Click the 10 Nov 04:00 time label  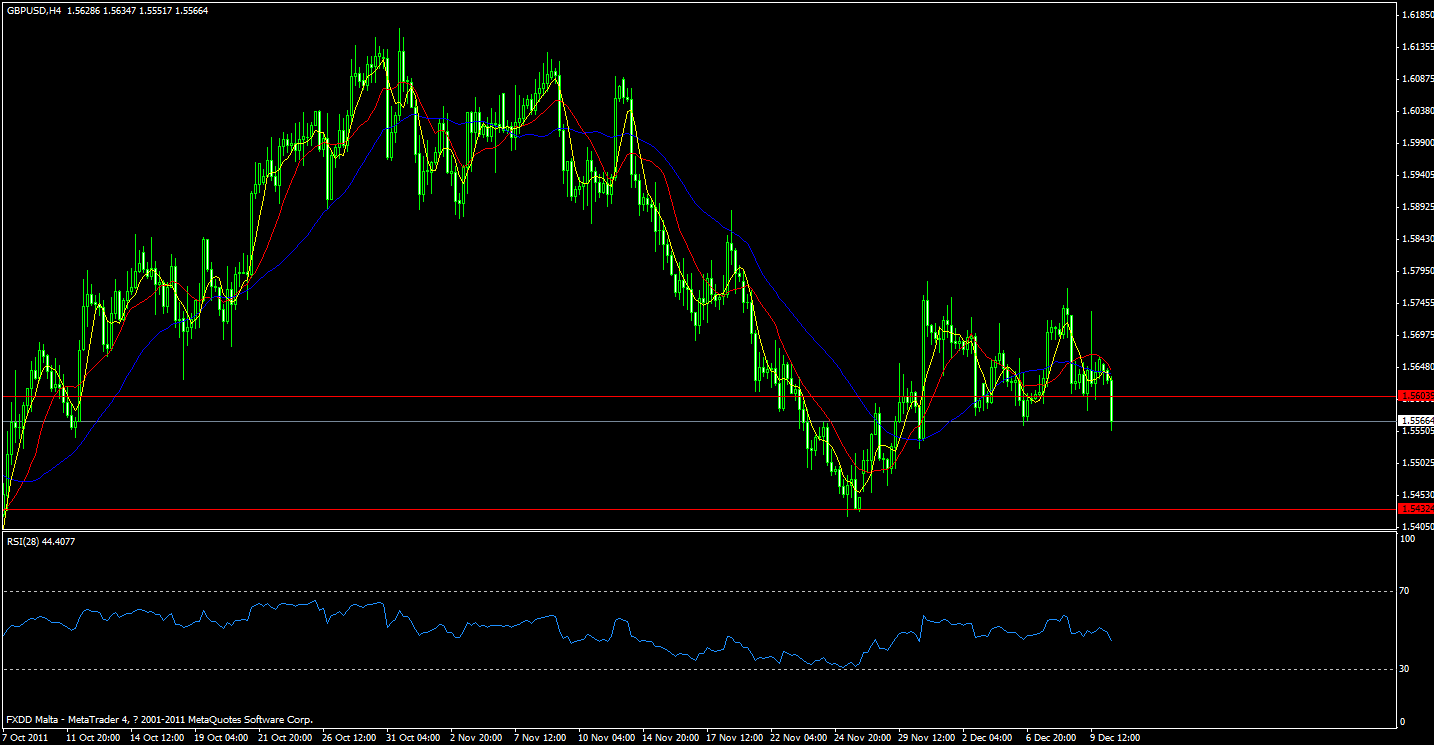pos(607,738)
